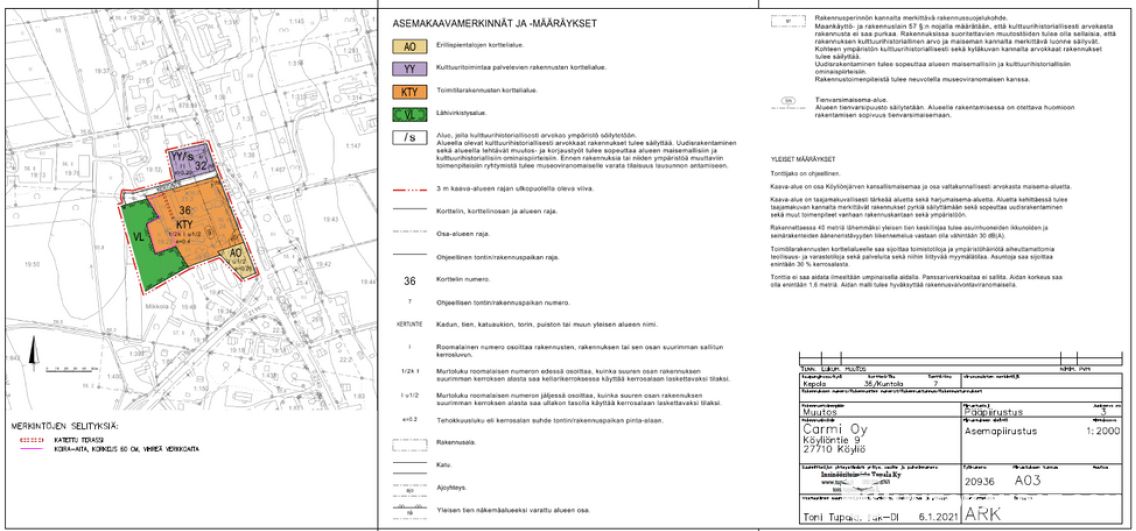Select the green VL legend symbol
This screenshot has width=1136, height=531.
tap(408, 115)
